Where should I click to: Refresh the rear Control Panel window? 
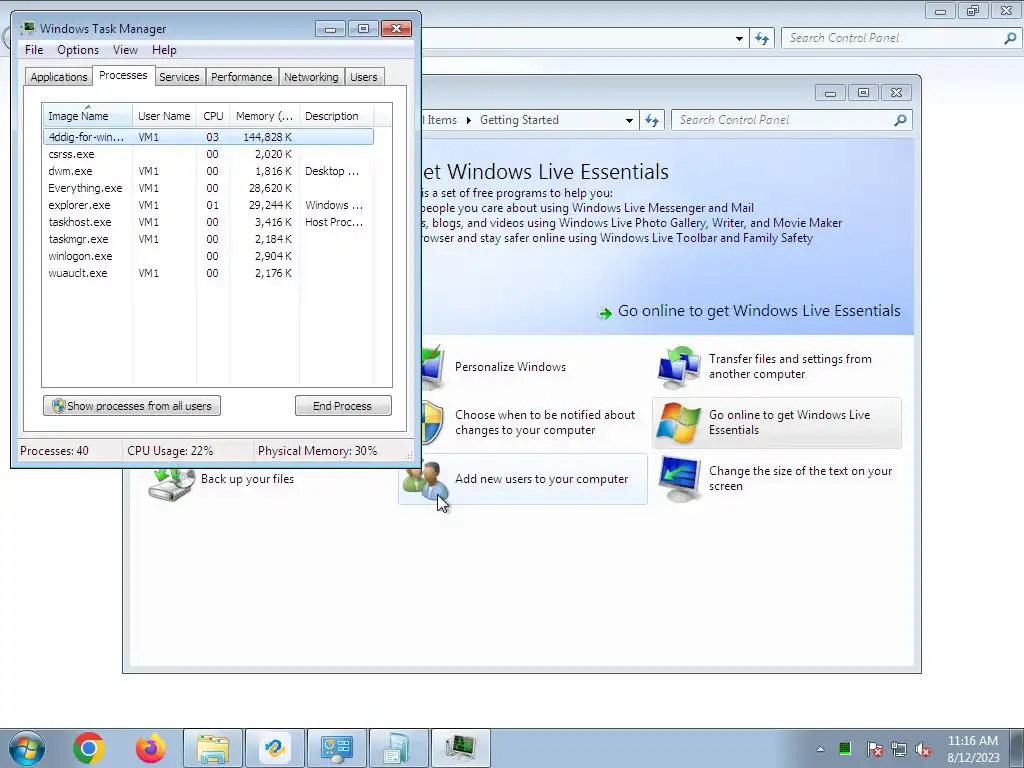[762, 39]
